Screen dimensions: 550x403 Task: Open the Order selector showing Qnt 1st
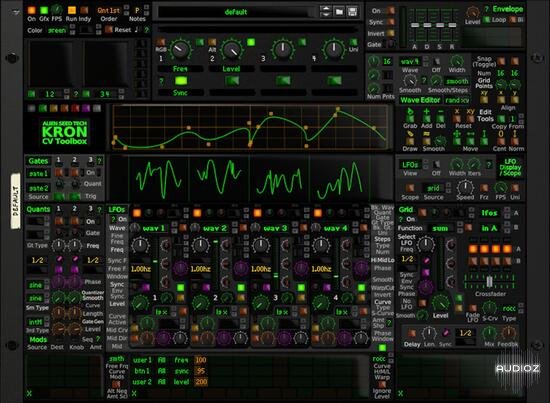109,11
